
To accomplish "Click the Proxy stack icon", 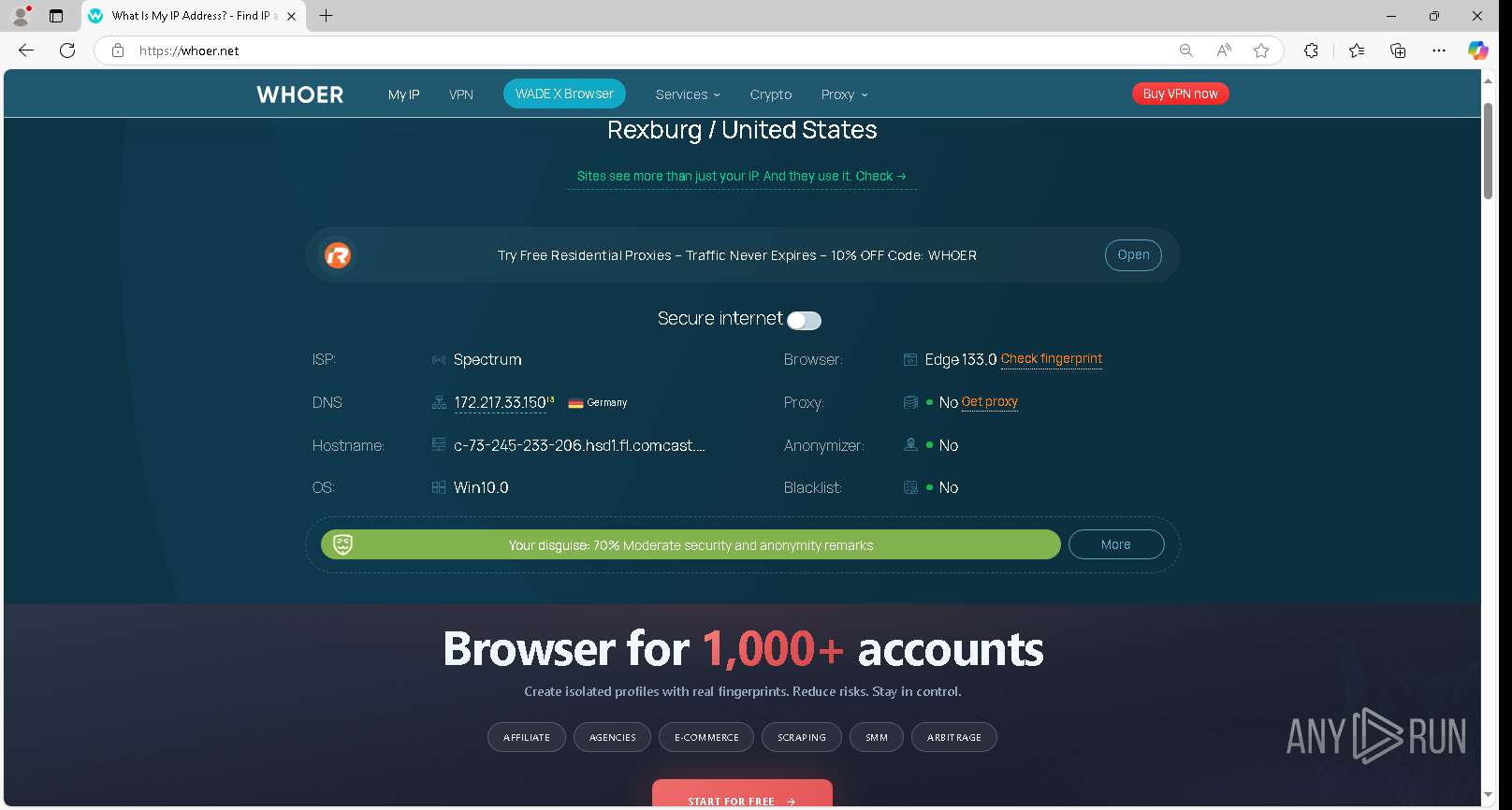I will click(910, 402).
